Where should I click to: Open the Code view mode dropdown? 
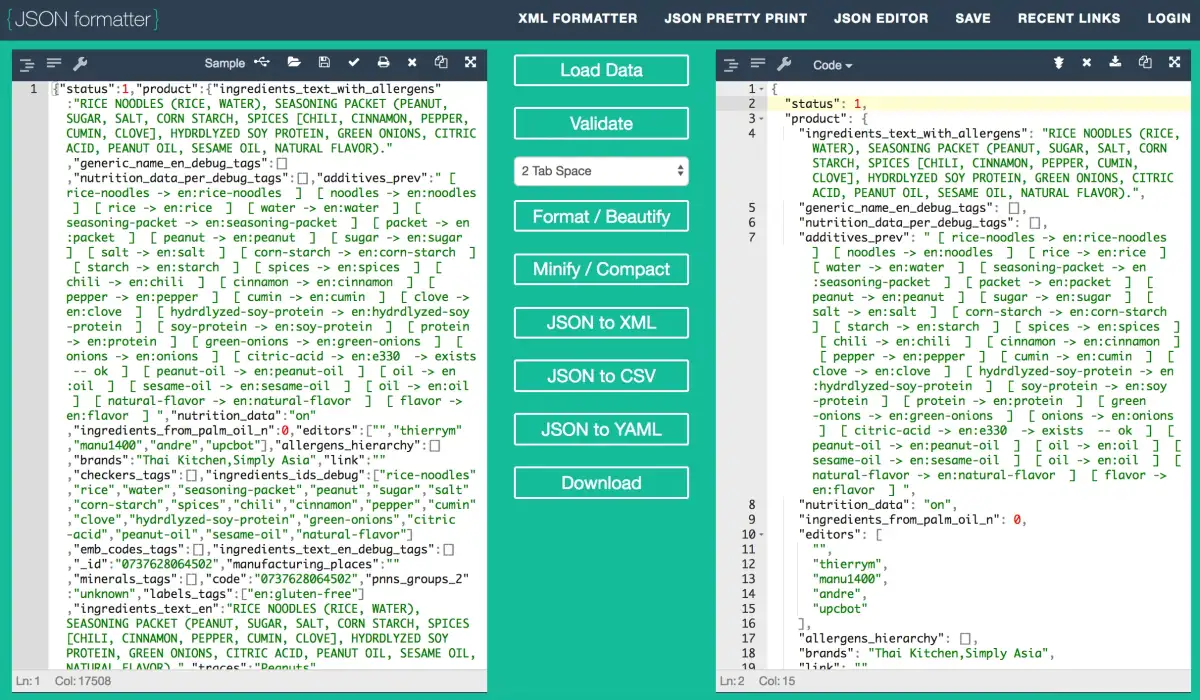point(832,65)
